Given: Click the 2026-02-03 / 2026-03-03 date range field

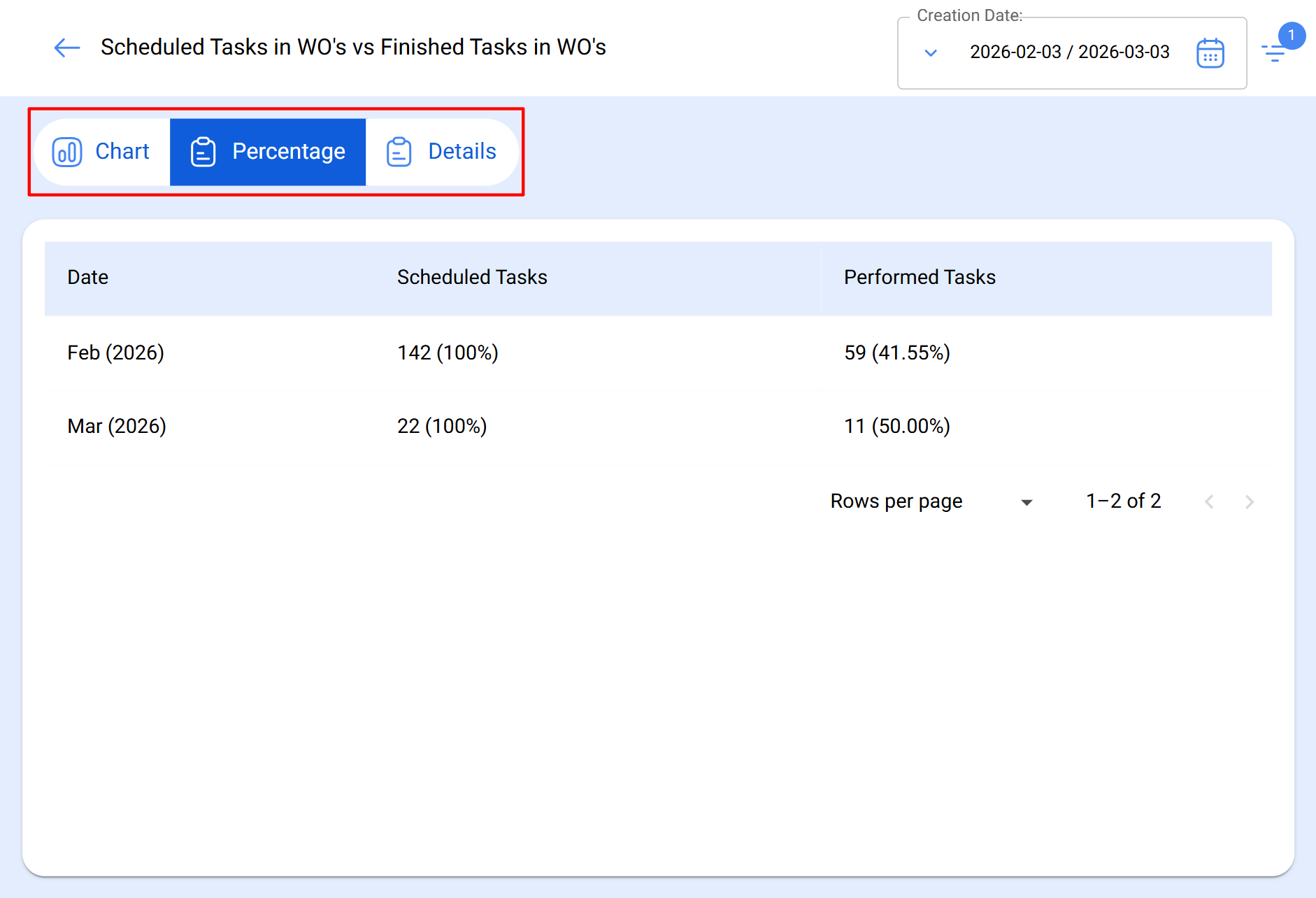Looking at the screenshot, I should pyautogui.click(x=1069, y=52).
